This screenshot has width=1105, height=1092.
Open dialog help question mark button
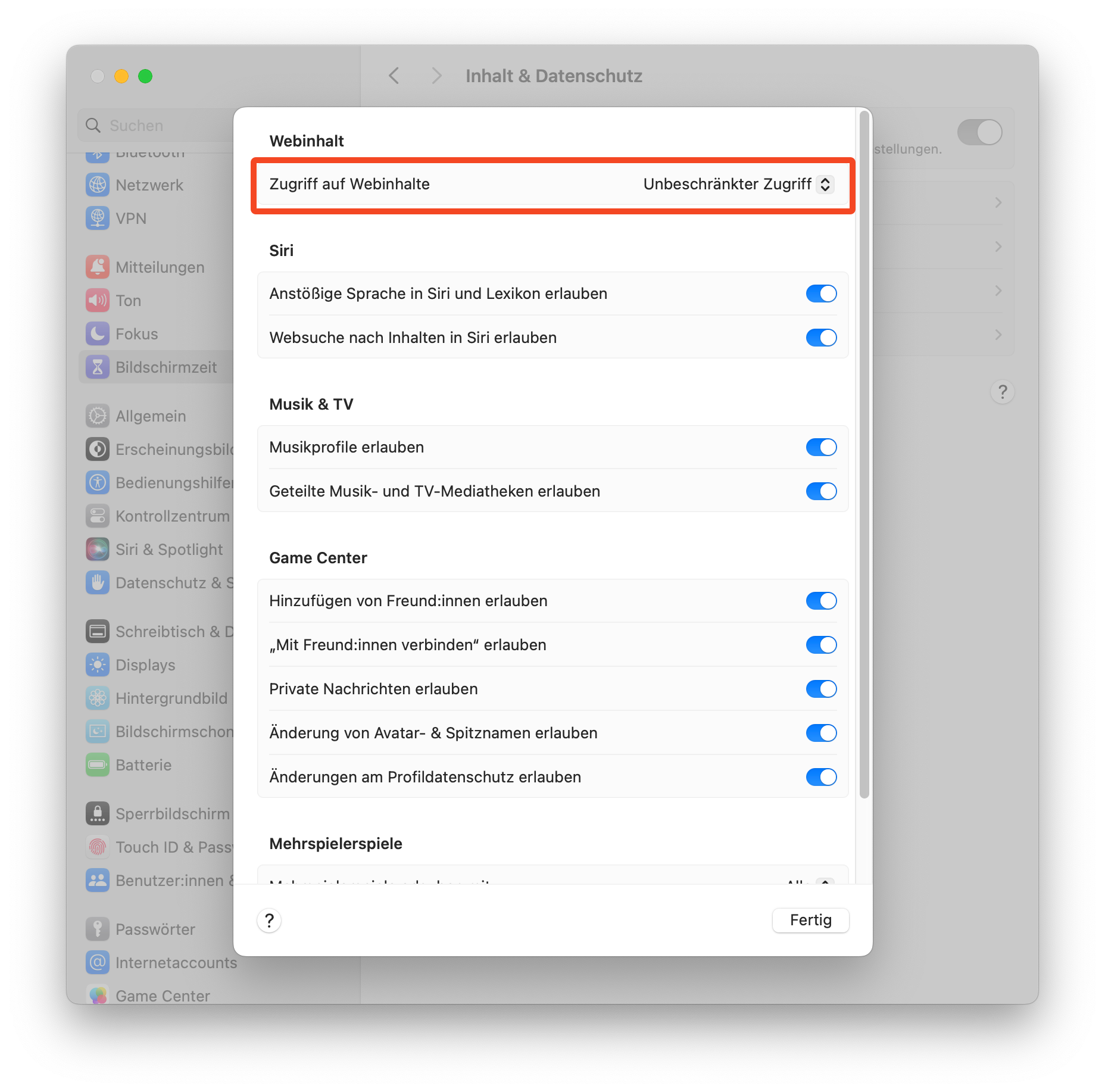269,921
